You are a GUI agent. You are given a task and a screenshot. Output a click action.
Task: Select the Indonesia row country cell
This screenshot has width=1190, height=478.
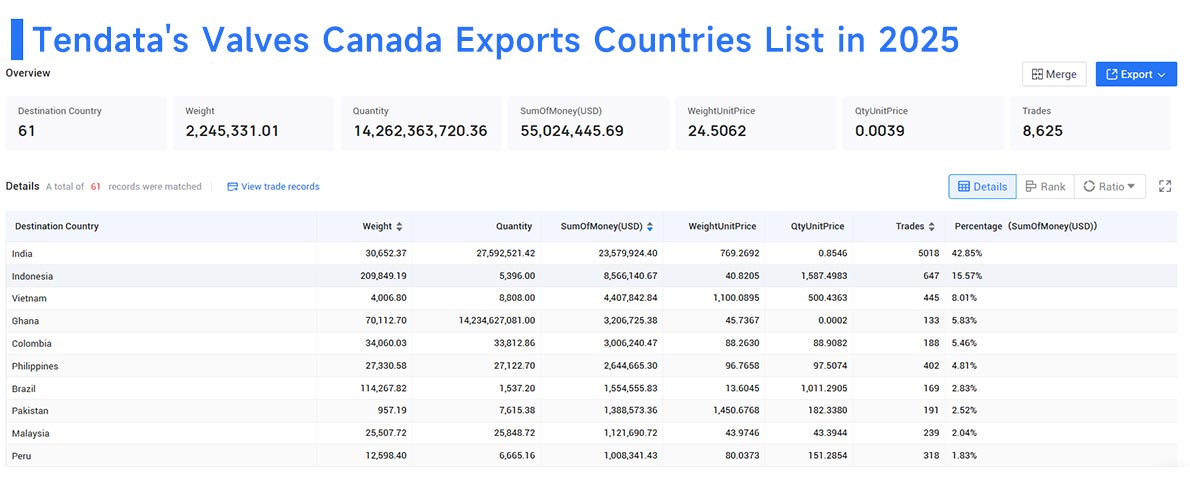click(x=161, y=276)
